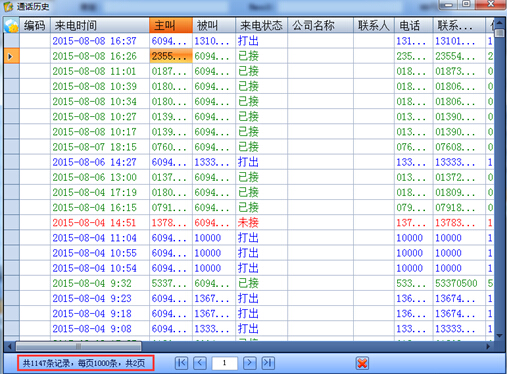507x374 pixels.
Task: Click phone cell 079... in 16:15 row
Action: pos(413,208)
